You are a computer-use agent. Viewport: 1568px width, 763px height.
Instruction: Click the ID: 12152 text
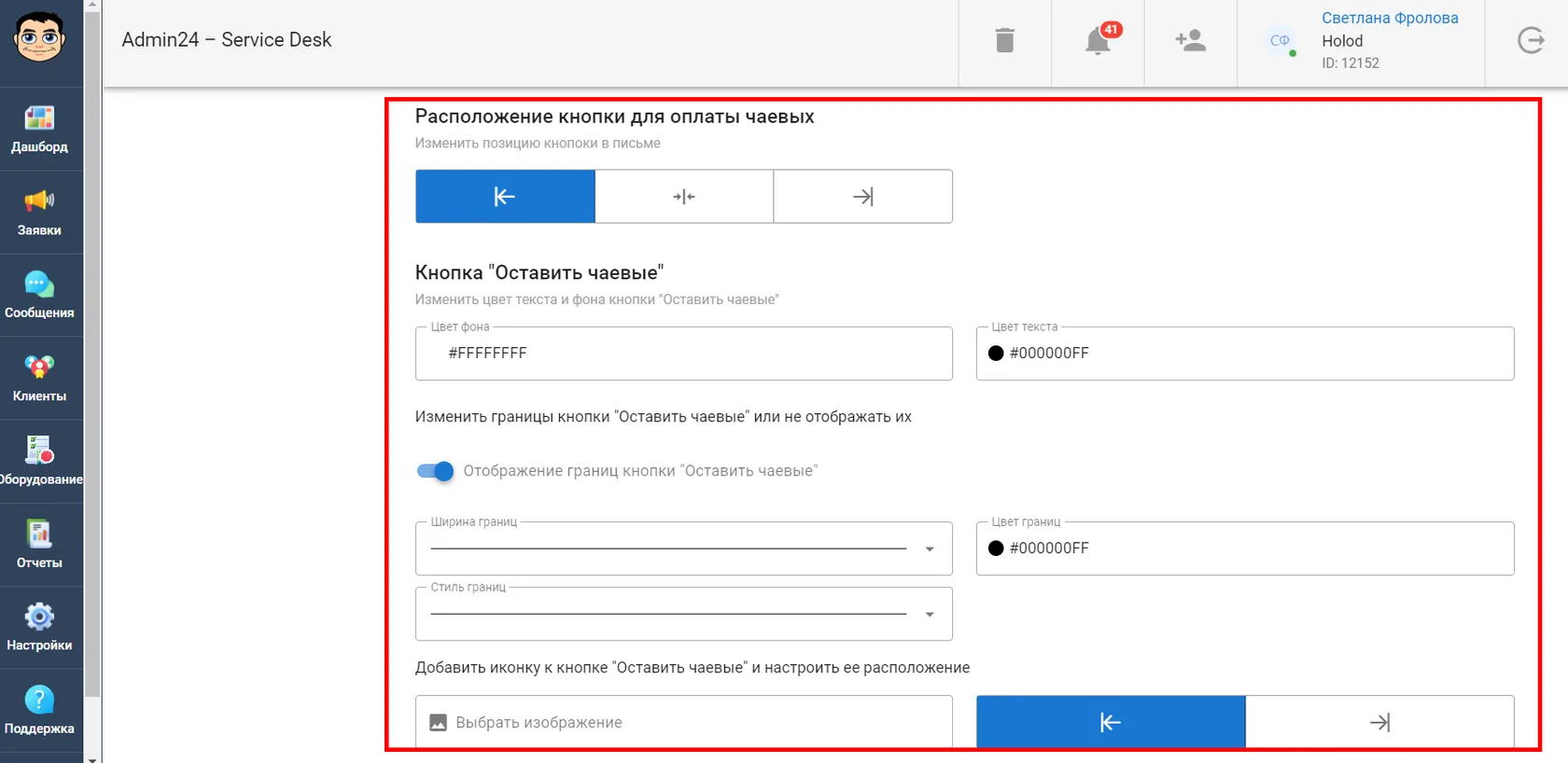coord(1351,63)
